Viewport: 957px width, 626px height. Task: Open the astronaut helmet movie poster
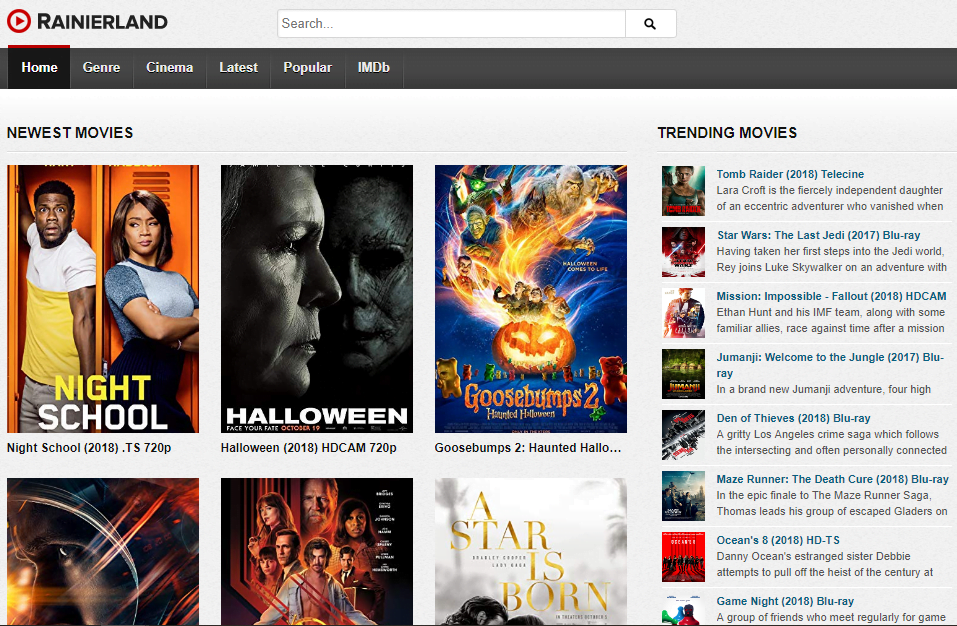(x=103, y=552)
